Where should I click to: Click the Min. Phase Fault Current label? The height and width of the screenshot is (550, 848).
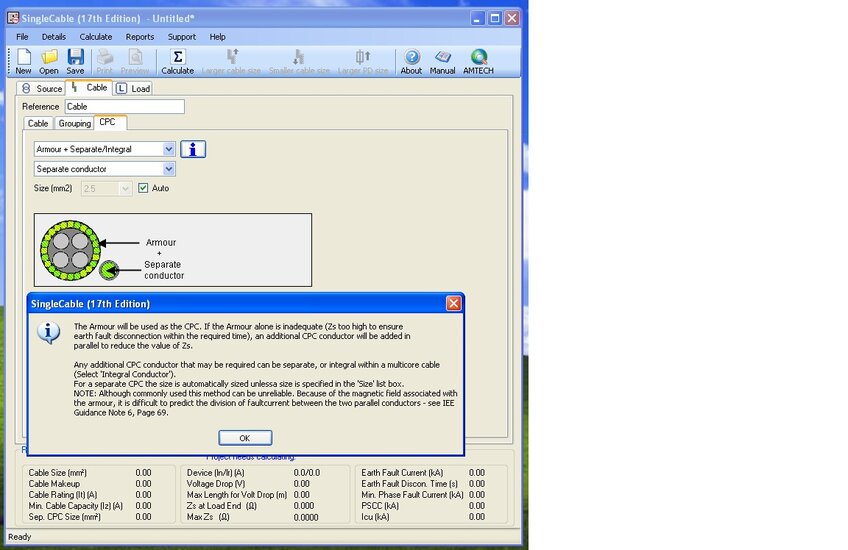(412, 495)
